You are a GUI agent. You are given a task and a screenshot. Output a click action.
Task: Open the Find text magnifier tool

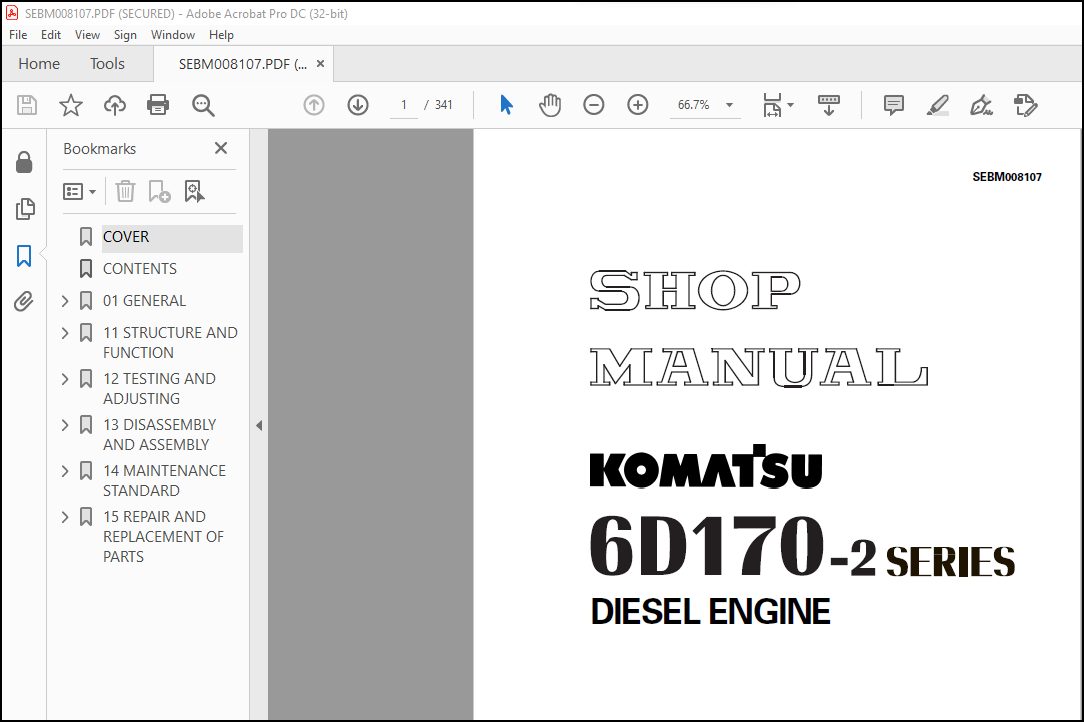(203, 105)
